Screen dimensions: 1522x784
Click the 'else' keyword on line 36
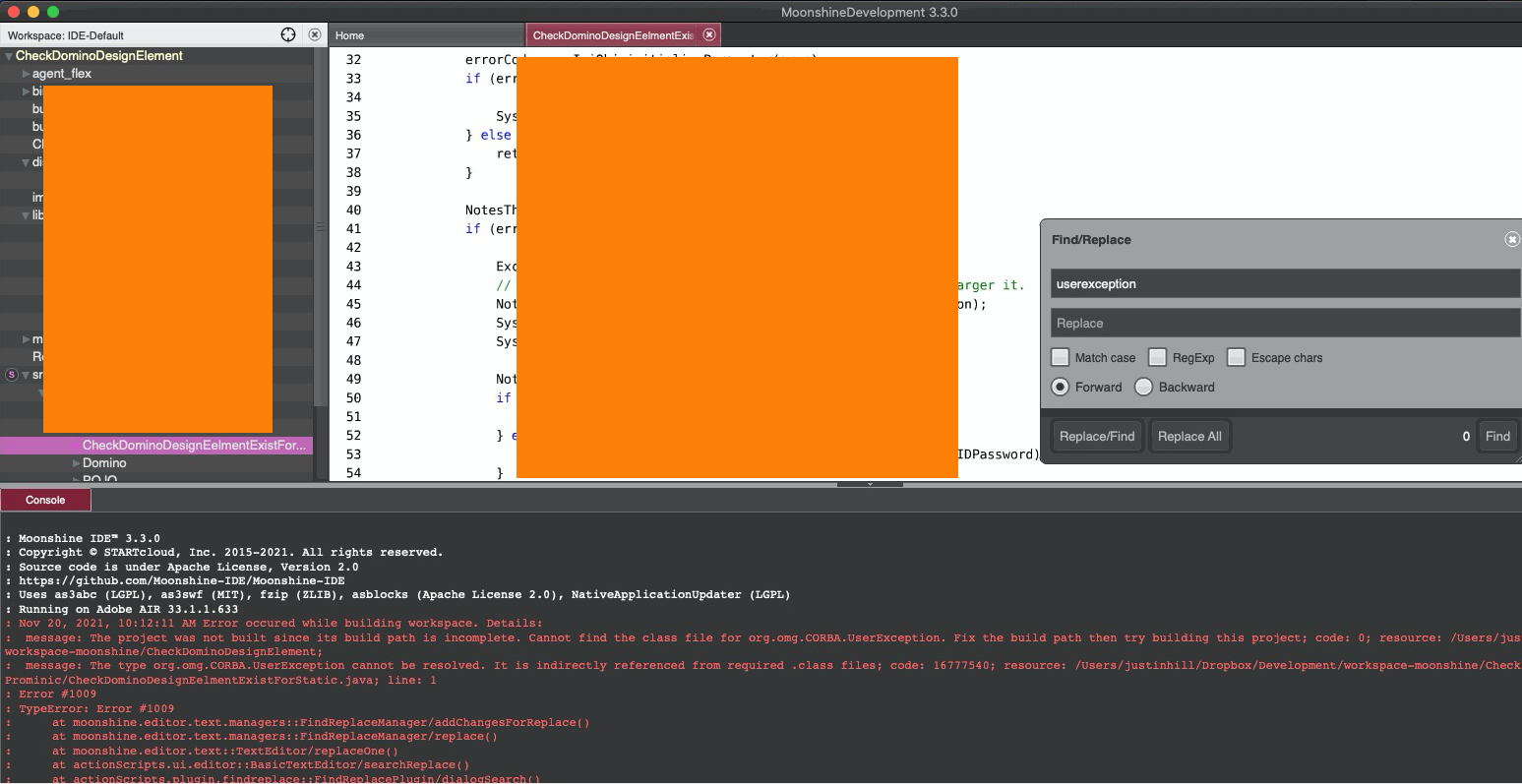496,135
